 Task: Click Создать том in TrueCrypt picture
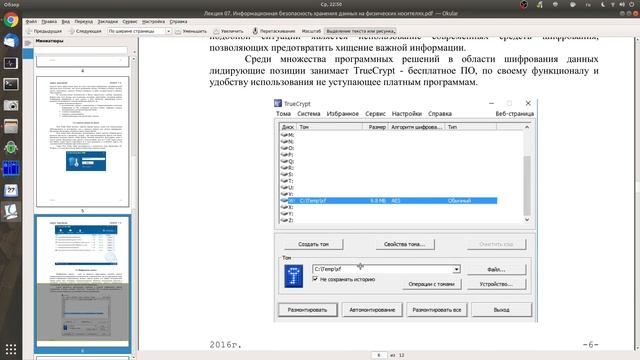click(313, 244)
